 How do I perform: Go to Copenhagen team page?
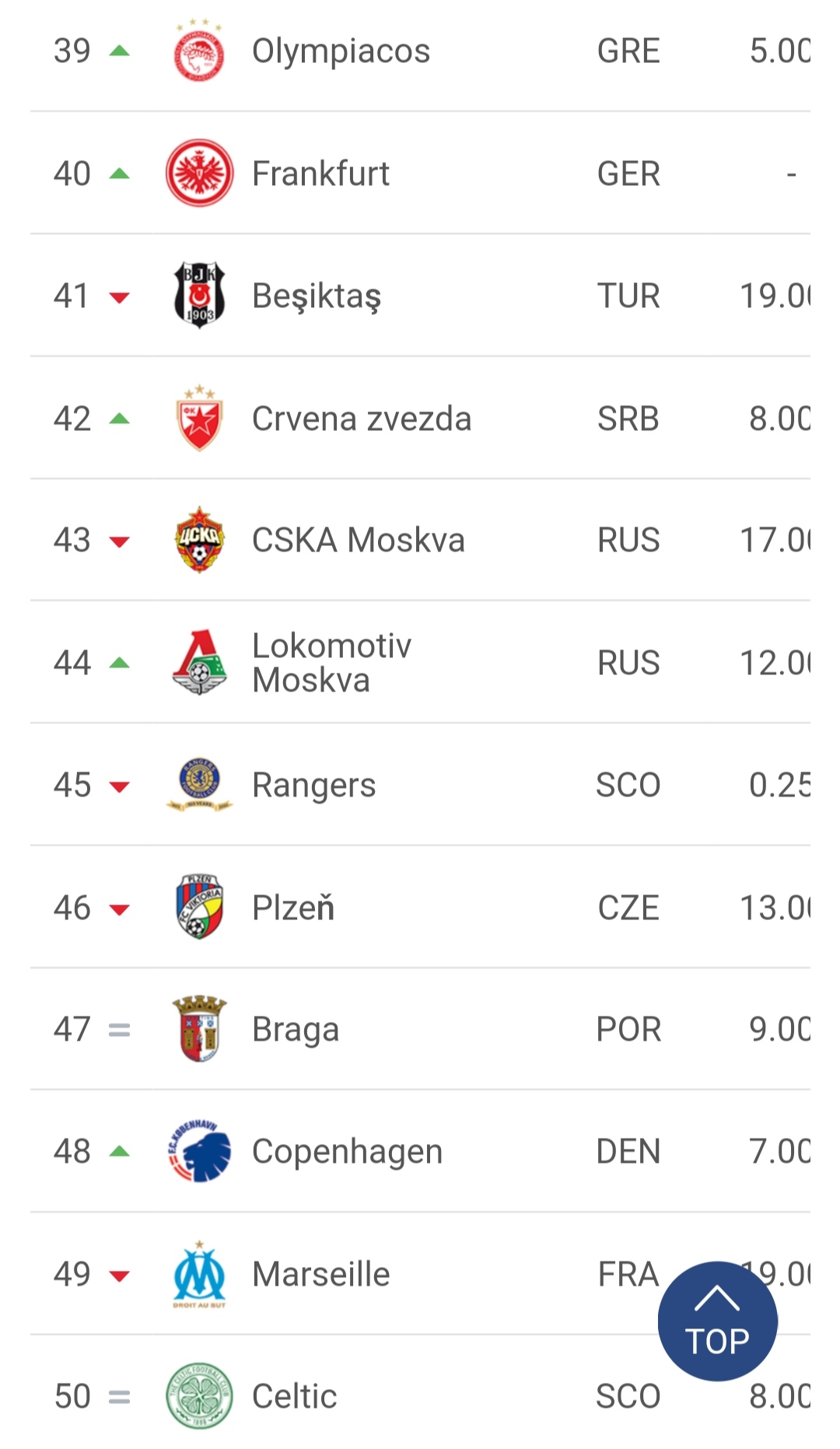(347, 1151)
